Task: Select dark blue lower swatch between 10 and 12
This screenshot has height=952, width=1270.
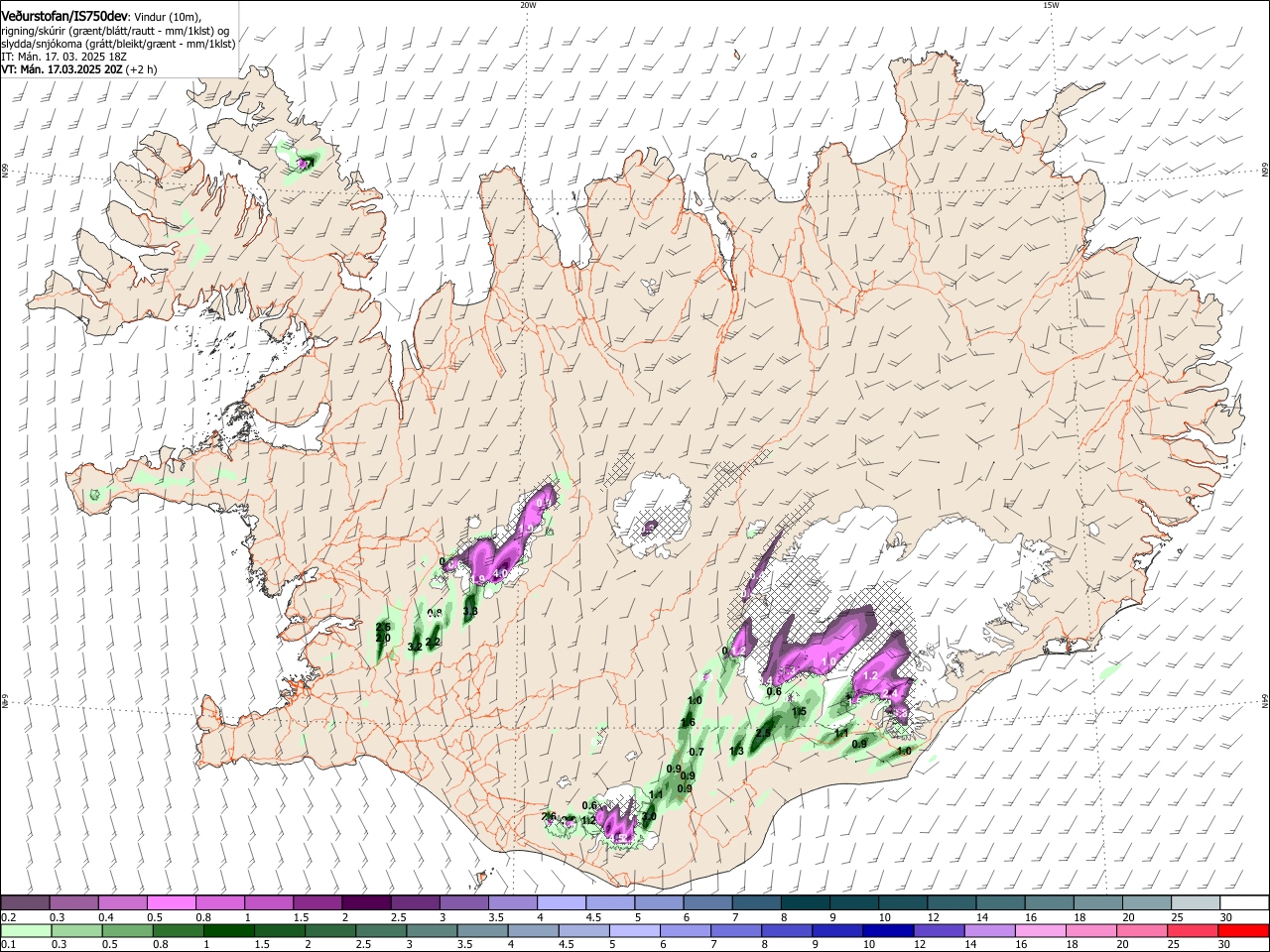Action: (x=889, y=930)
